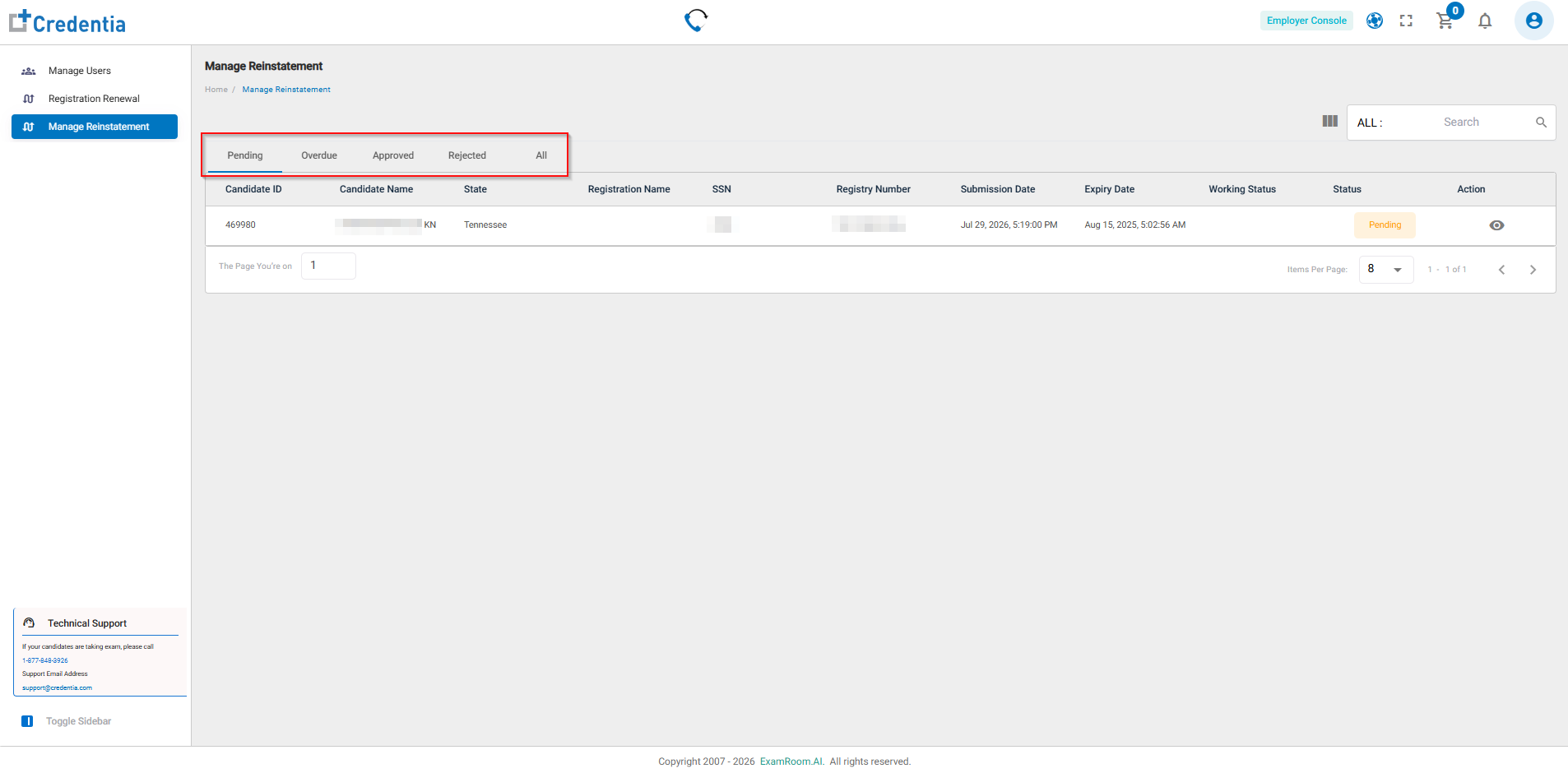The width and height of the screenshot is (1568, 773).
Task: Open the Items Per Page dropdown
Action: (1386, 269)
